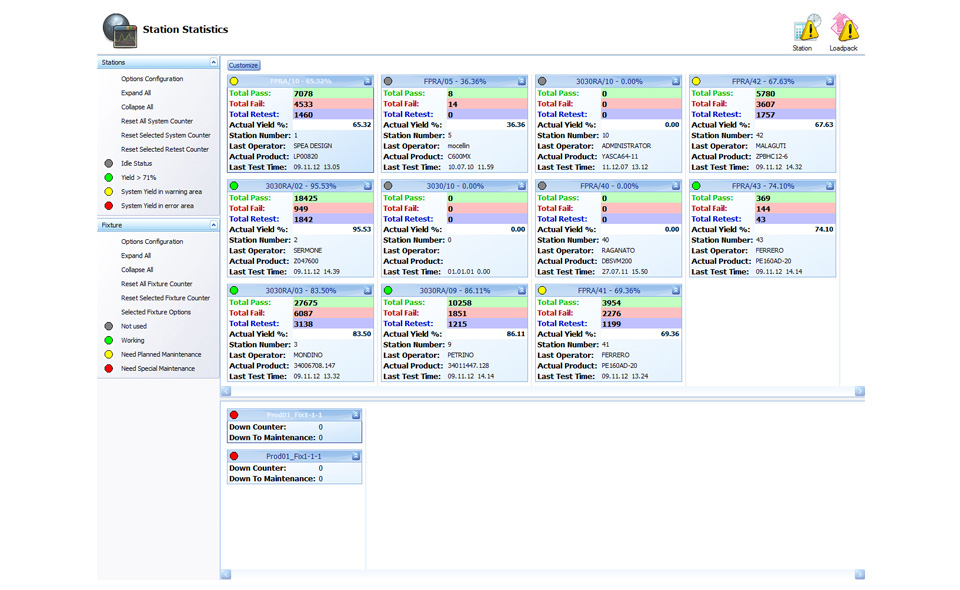Collapse the Fixture sidebar panel
960x590 pixels.
point(213,226)
